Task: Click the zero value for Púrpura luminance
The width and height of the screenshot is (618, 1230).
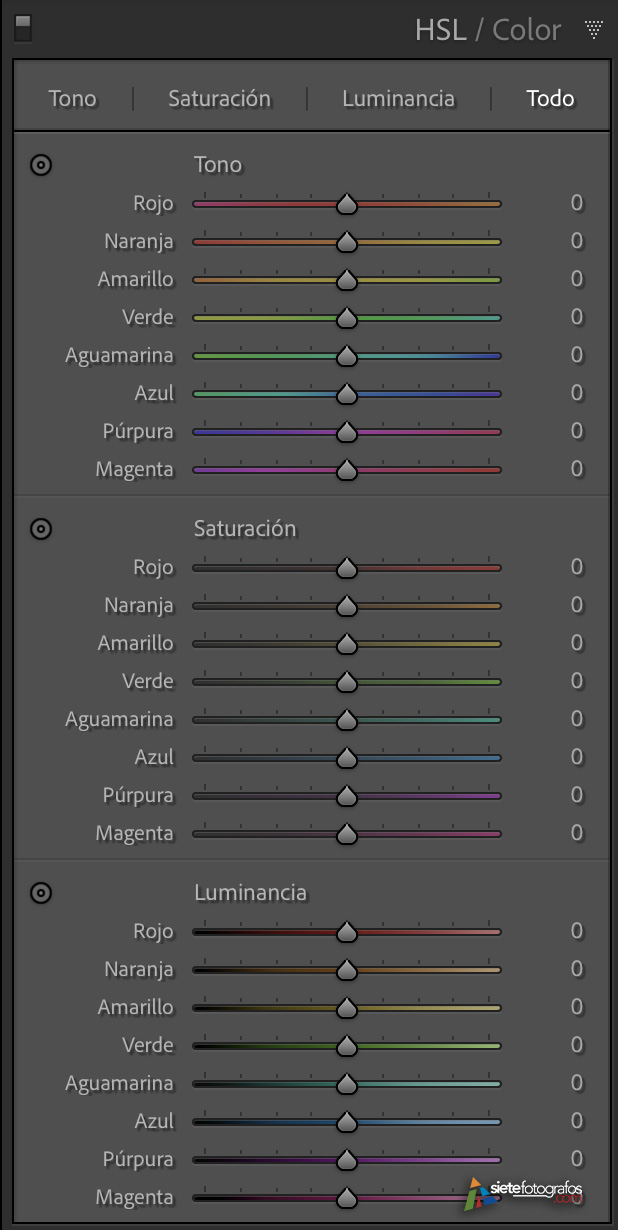Action: pos(577,1159)
